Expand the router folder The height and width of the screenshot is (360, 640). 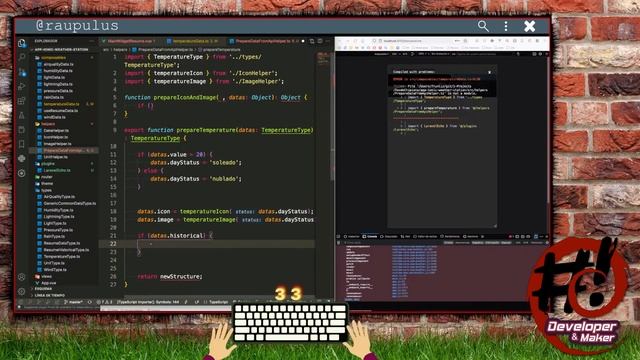pyautogui.click(x=47, y=177)
